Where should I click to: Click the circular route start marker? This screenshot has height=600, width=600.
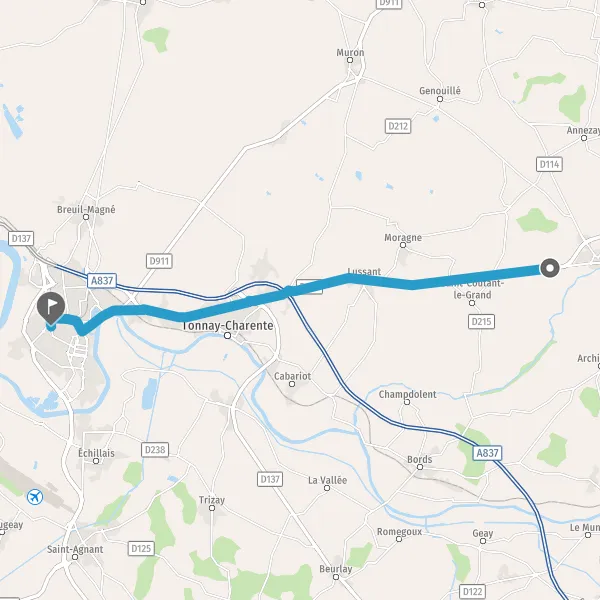[x=549, y=268]
